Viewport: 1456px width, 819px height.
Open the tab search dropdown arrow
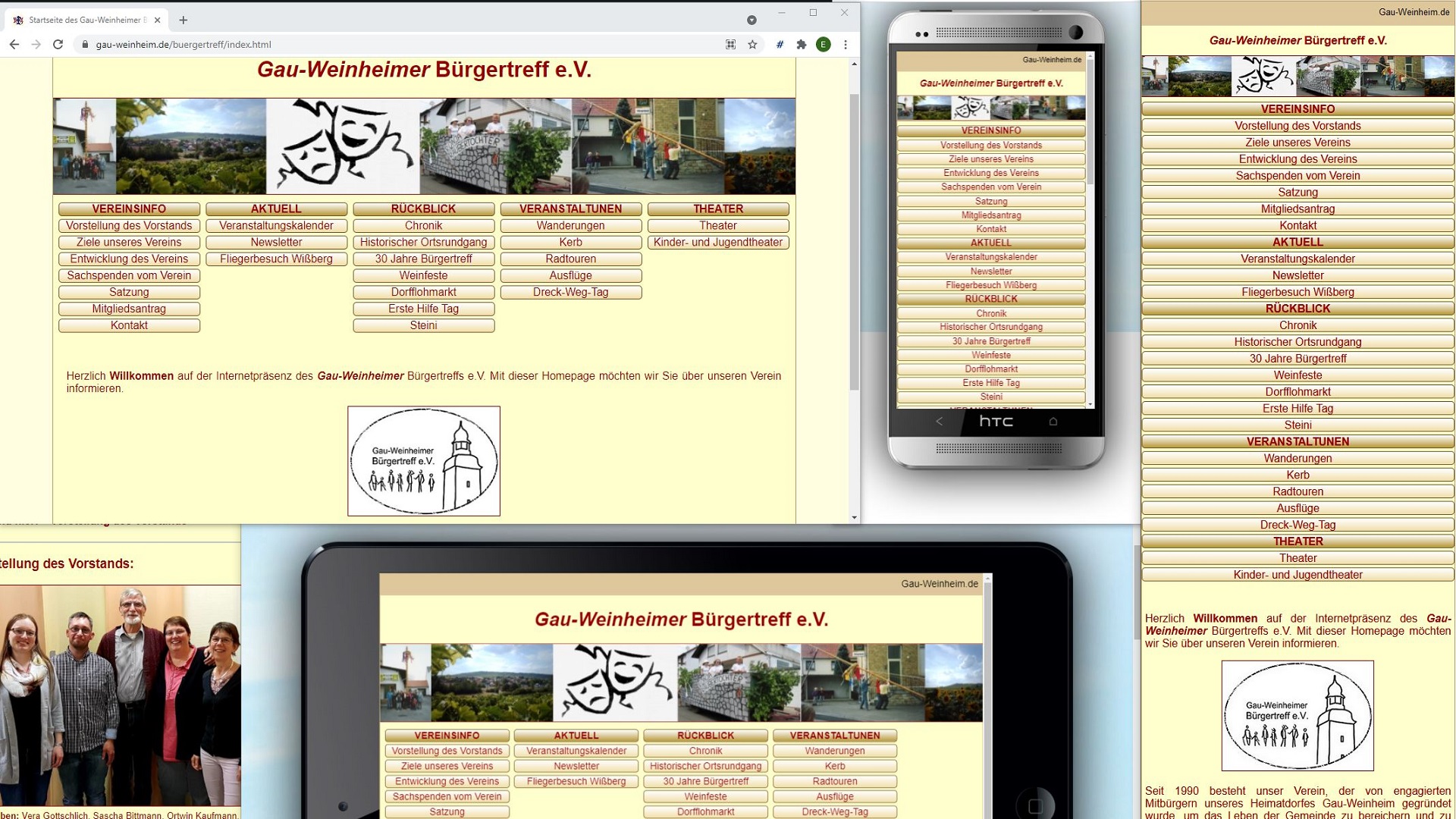[x=752, y=20]
